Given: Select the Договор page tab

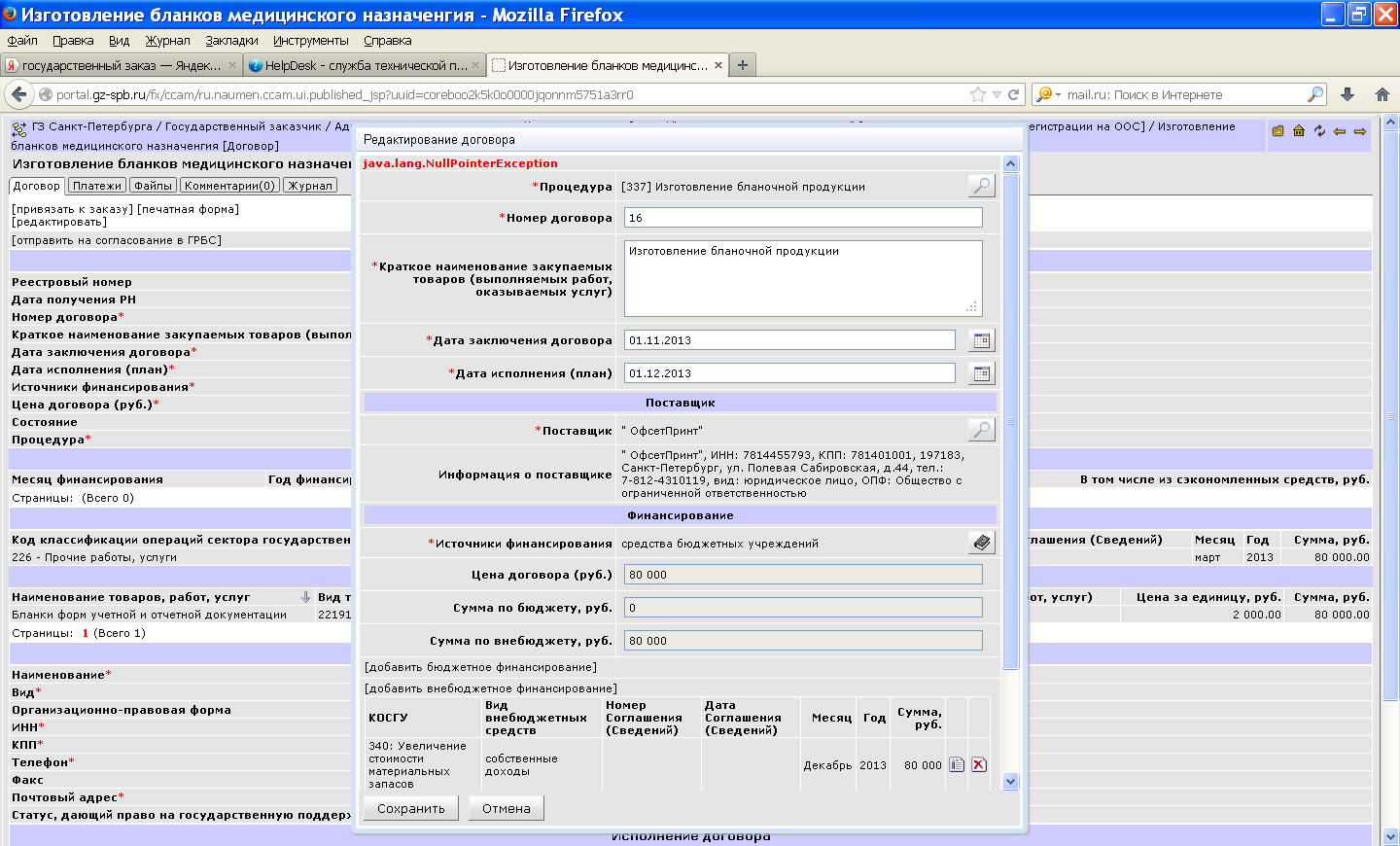Looking at the screenshot, I should coord(37,185).
